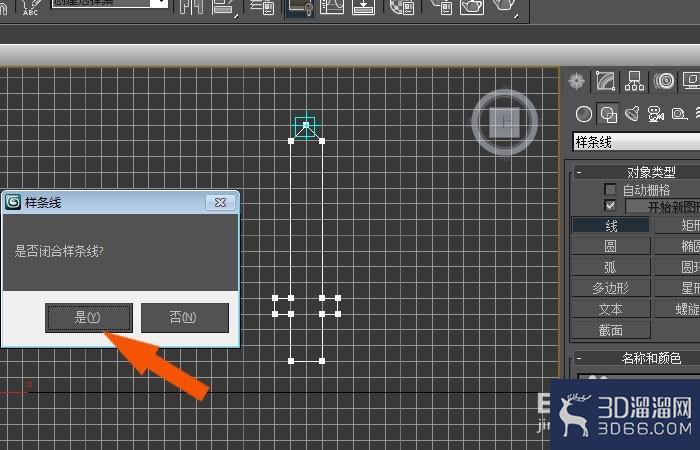Click the 线 shape button

point(611,226)
